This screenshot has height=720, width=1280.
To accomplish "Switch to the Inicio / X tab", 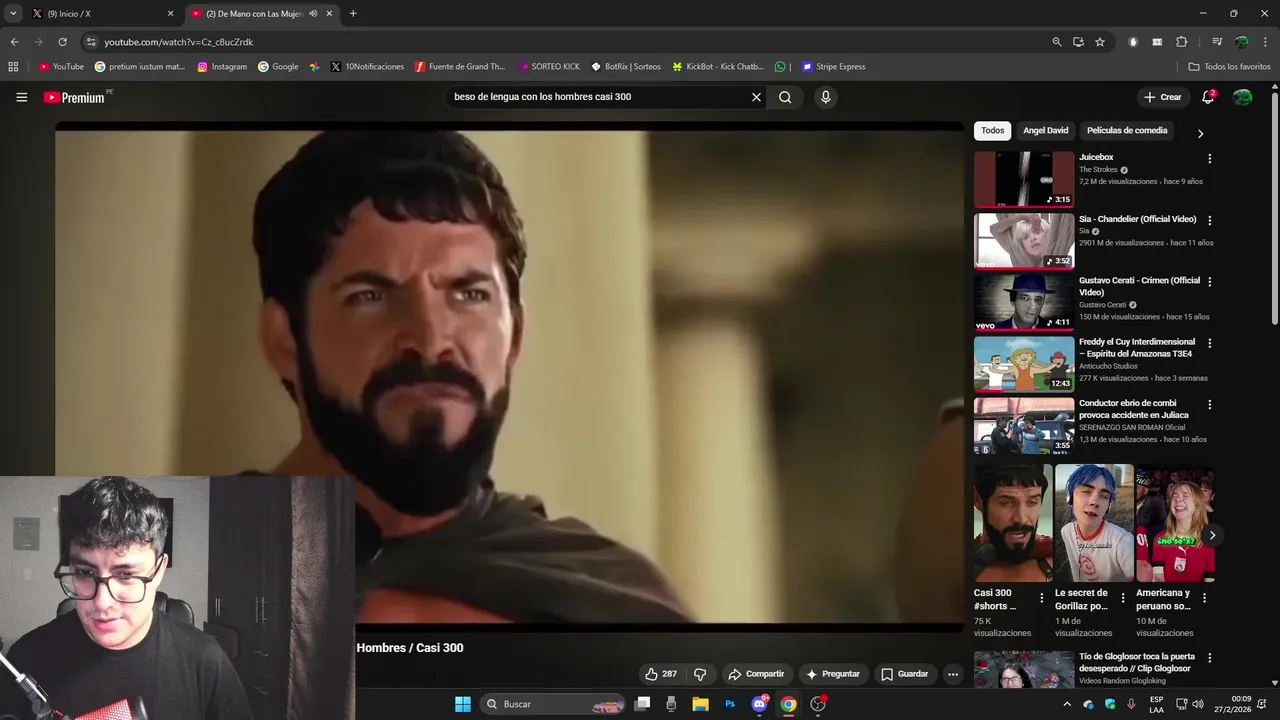I will click(x=98, y=14).
